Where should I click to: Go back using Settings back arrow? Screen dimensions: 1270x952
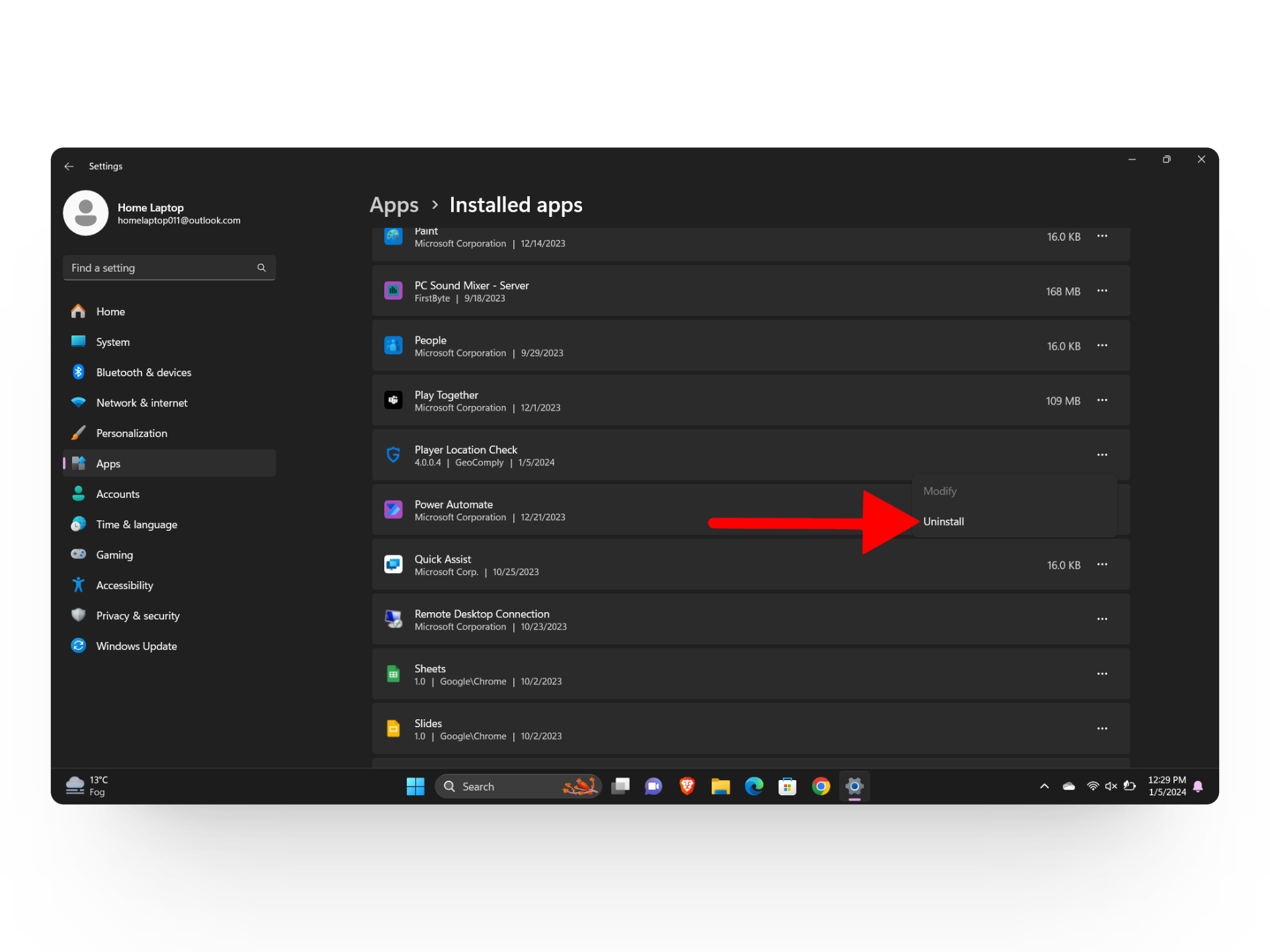coord(69,166)
